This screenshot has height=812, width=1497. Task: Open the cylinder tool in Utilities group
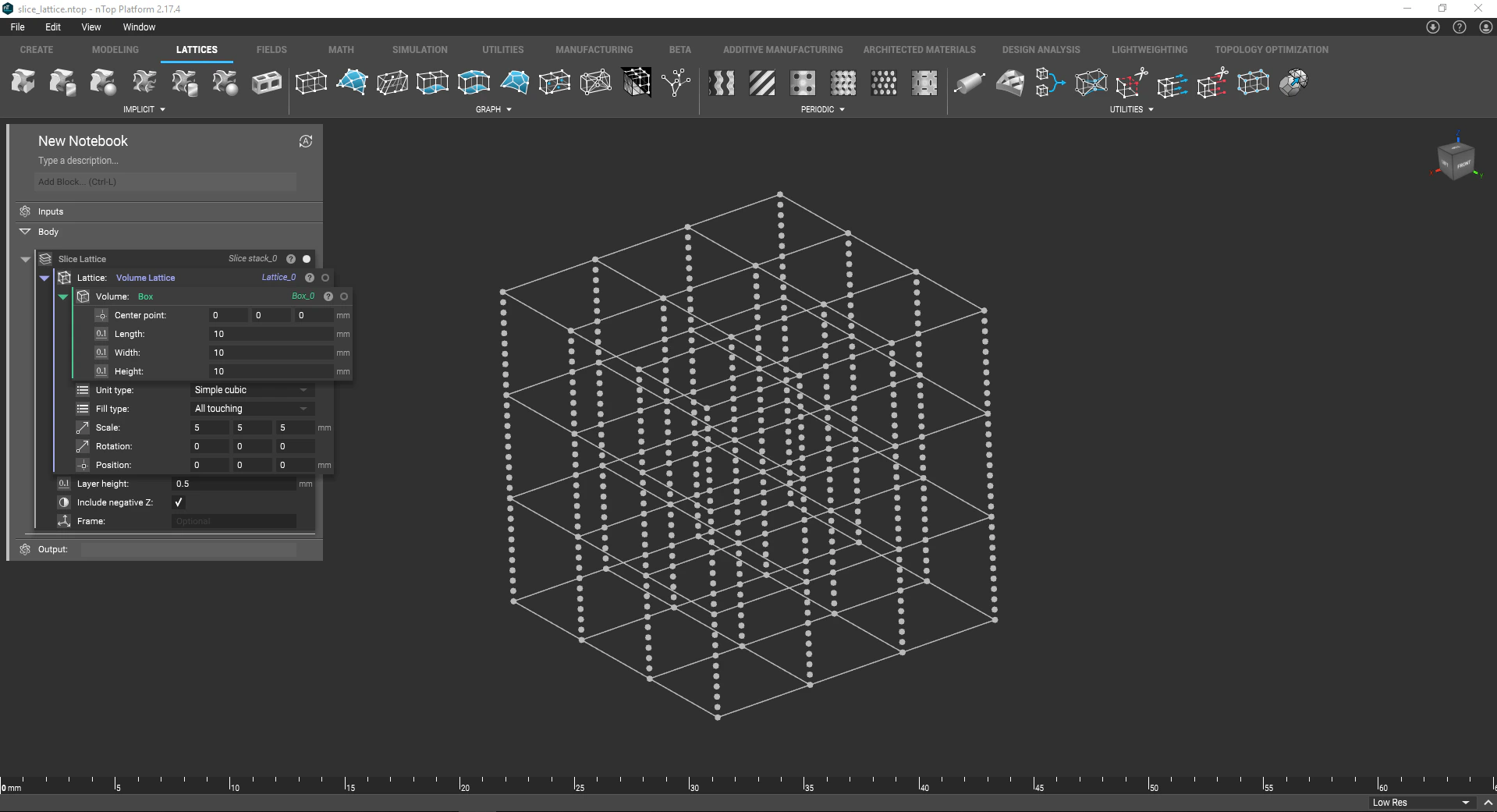[970, 82]
